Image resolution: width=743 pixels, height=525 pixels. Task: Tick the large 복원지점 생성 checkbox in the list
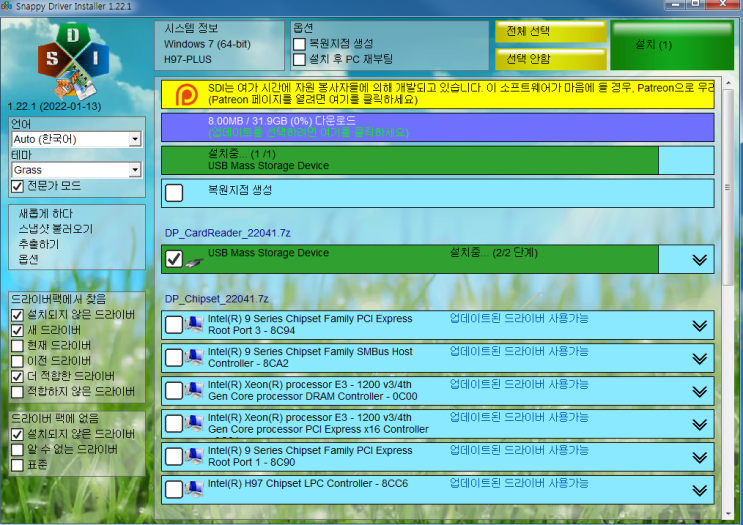tap(174, 193)
